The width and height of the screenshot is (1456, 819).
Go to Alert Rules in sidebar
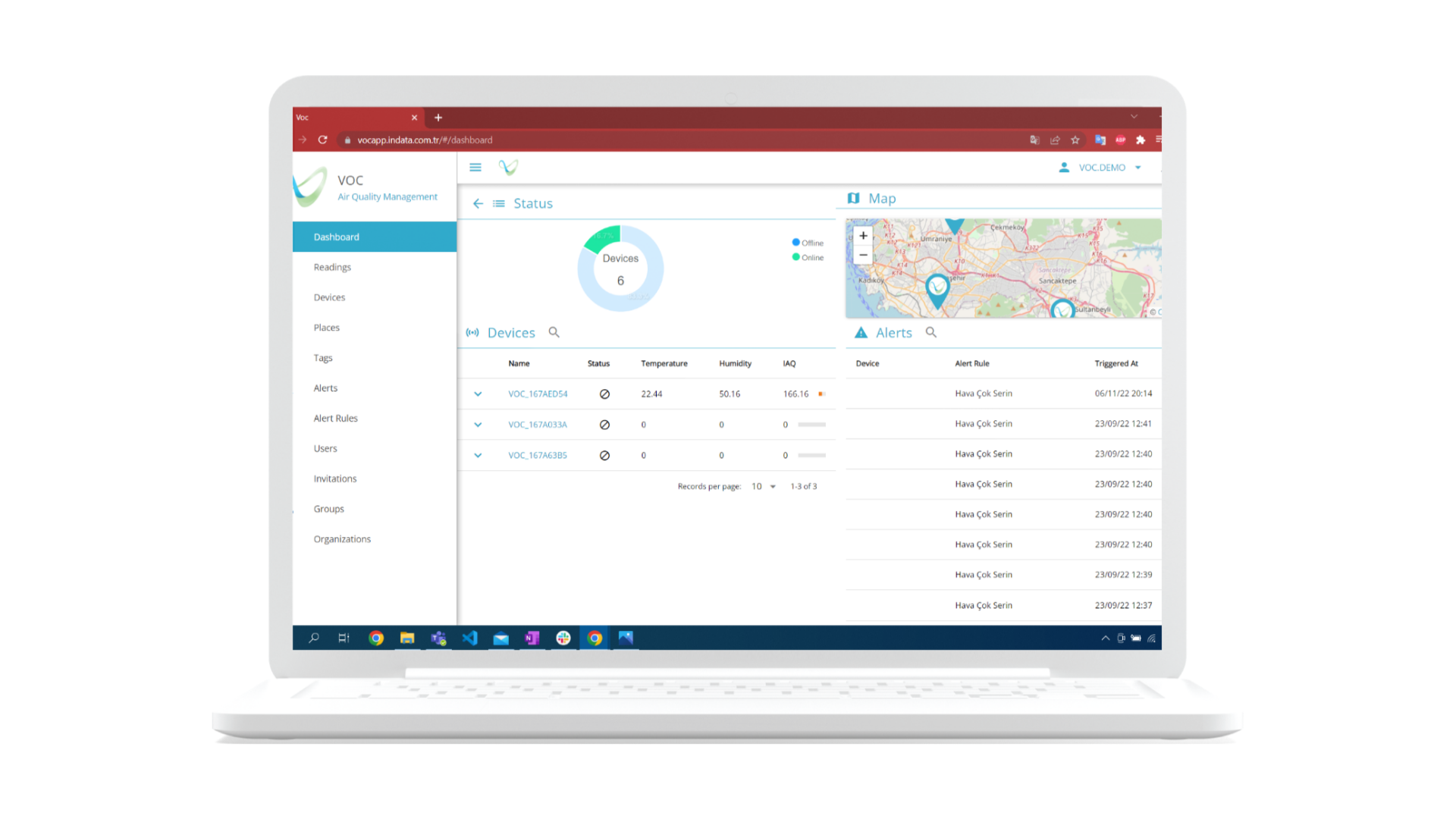335,419
